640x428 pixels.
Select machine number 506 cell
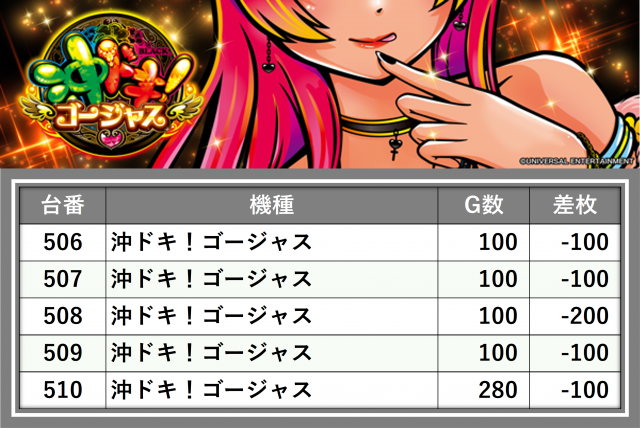tap(63, 242)
